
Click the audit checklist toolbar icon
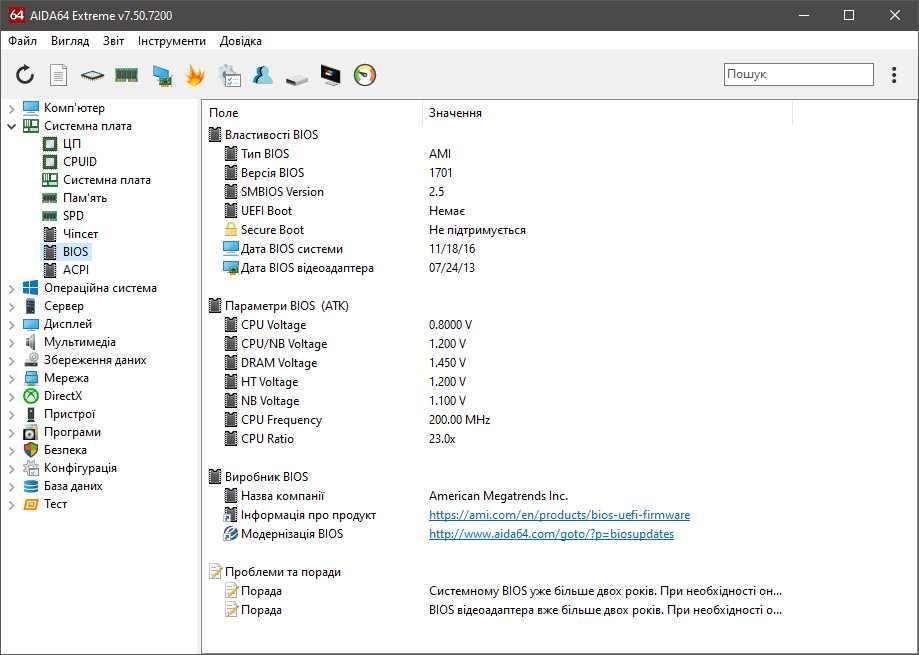pos(229,75)
